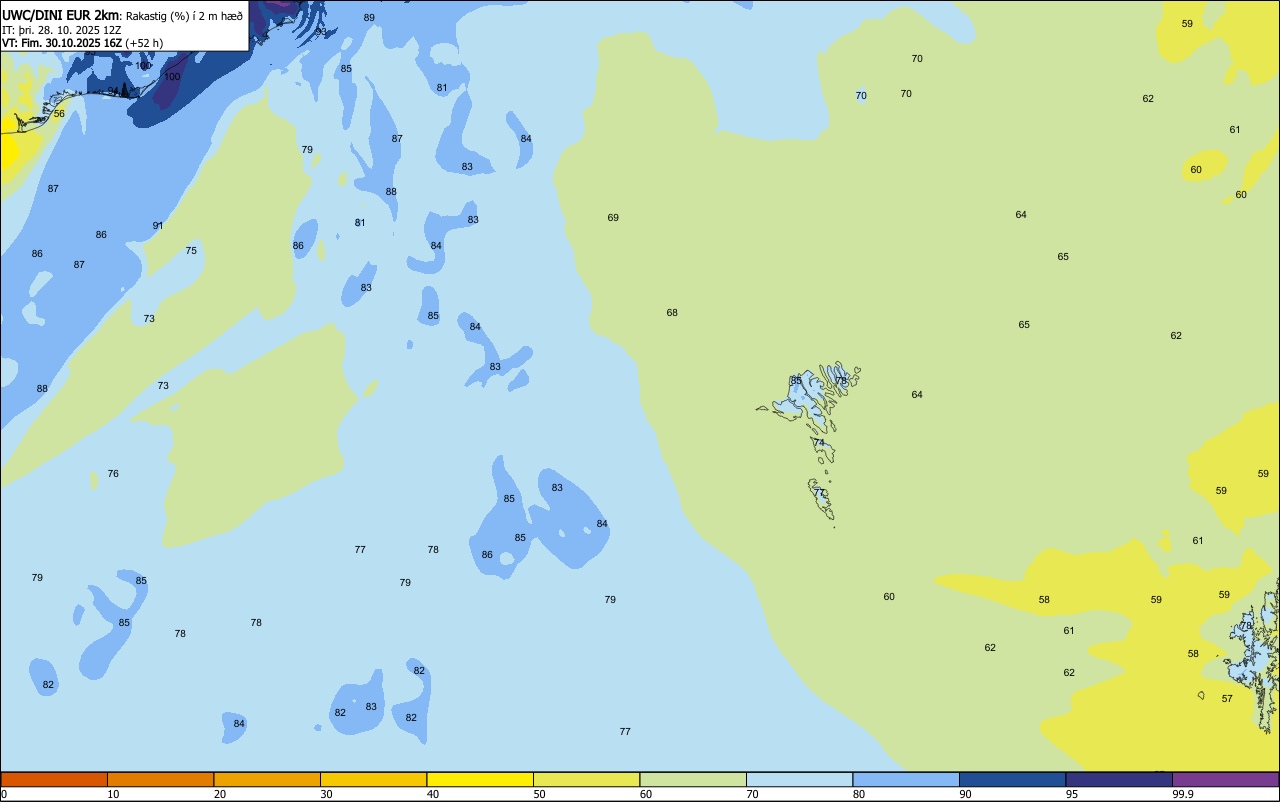Click the 57 humidity value
Viewport: 1280px width, 802px height.
click(x=1227, y=699)
